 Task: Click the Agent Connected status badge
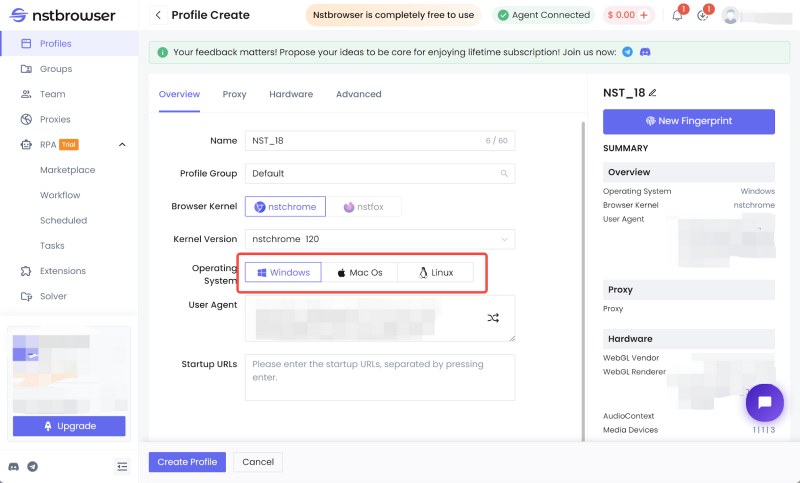click(x=544, y=15)
